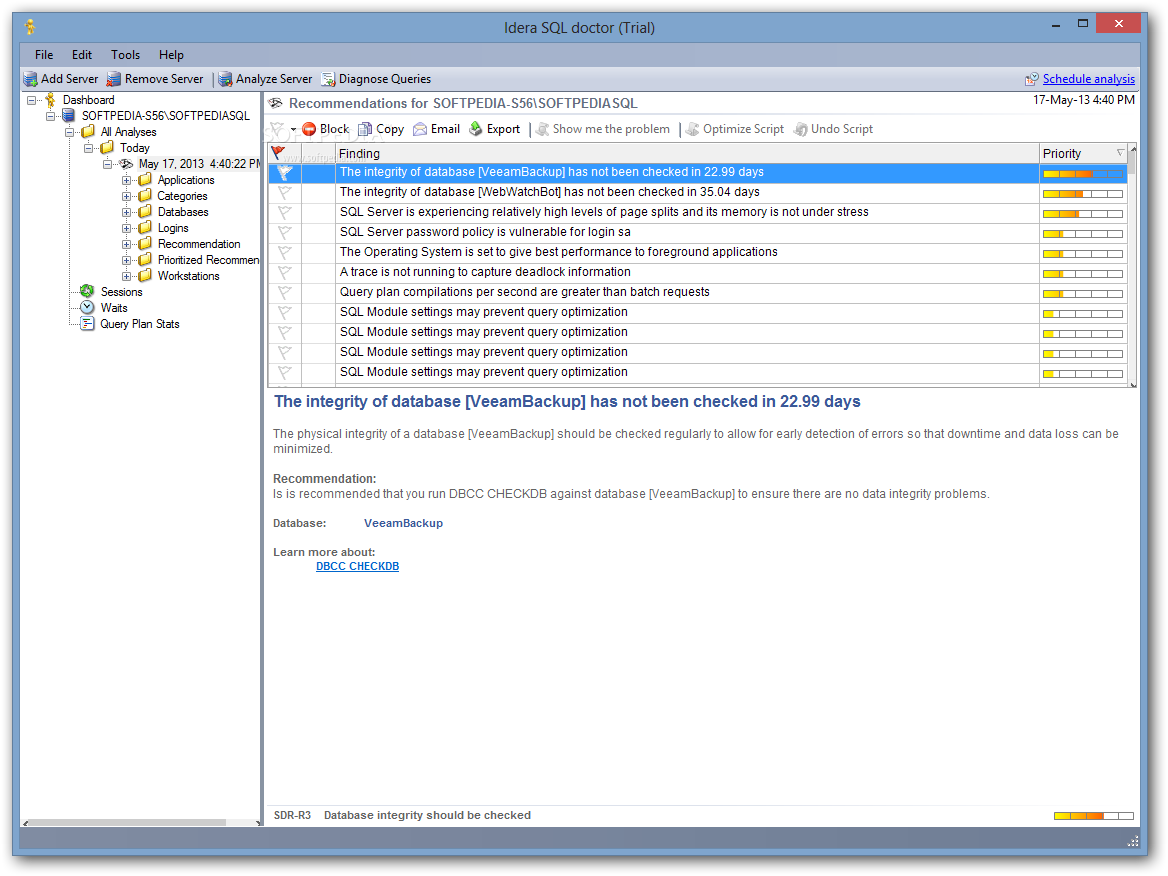Click the Remove Server toolbar icon
This screenshot has width=1168, height=876.
pyautogui.click(x=113, y=79)
